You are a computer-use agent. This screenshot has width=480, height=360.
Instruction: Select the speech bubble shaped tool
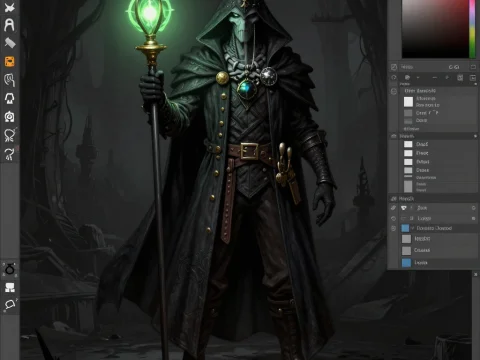point(10,305)
